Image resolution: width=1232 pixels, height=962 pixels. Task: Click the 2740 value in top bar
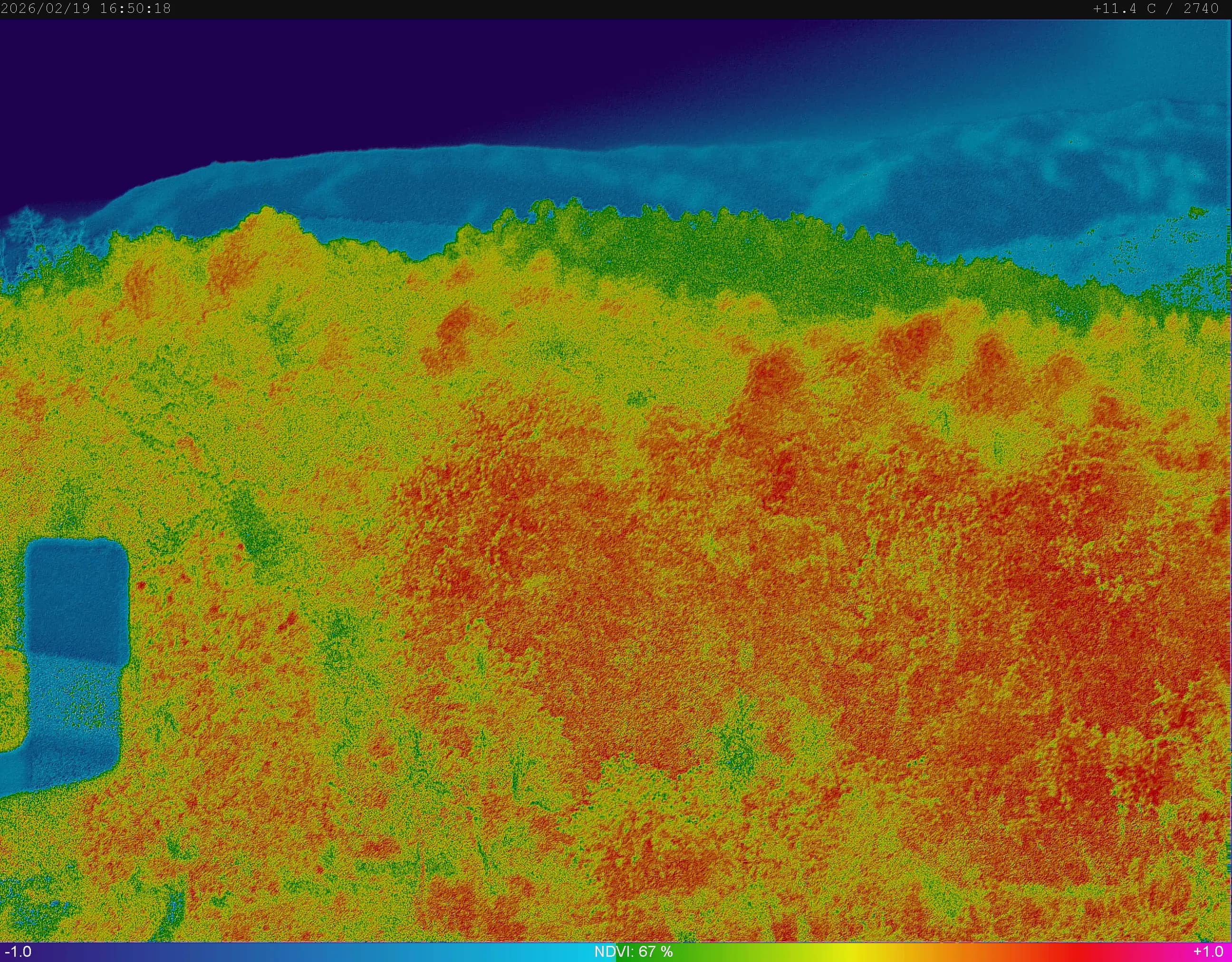coord(1202,9)
